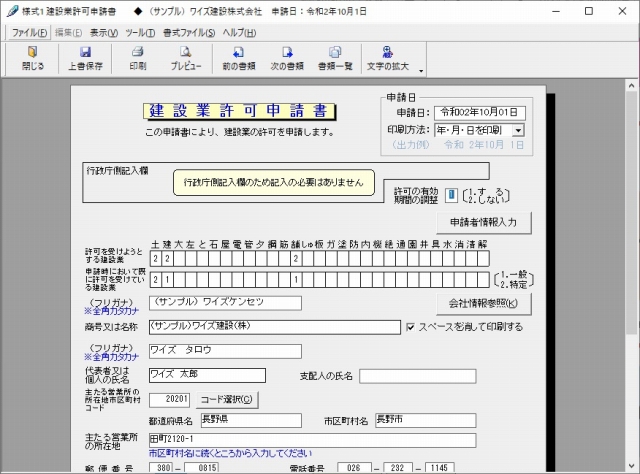The image size is (640, 474).
Task: Click the 申請者情報入力 button
Action: [483, 222]
